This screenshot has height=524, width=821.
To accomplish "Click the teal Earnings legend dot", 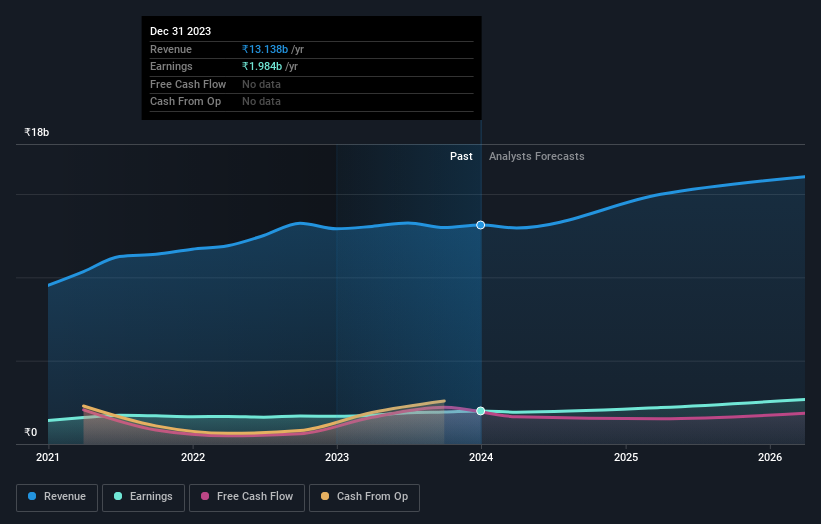I will 118,496.
